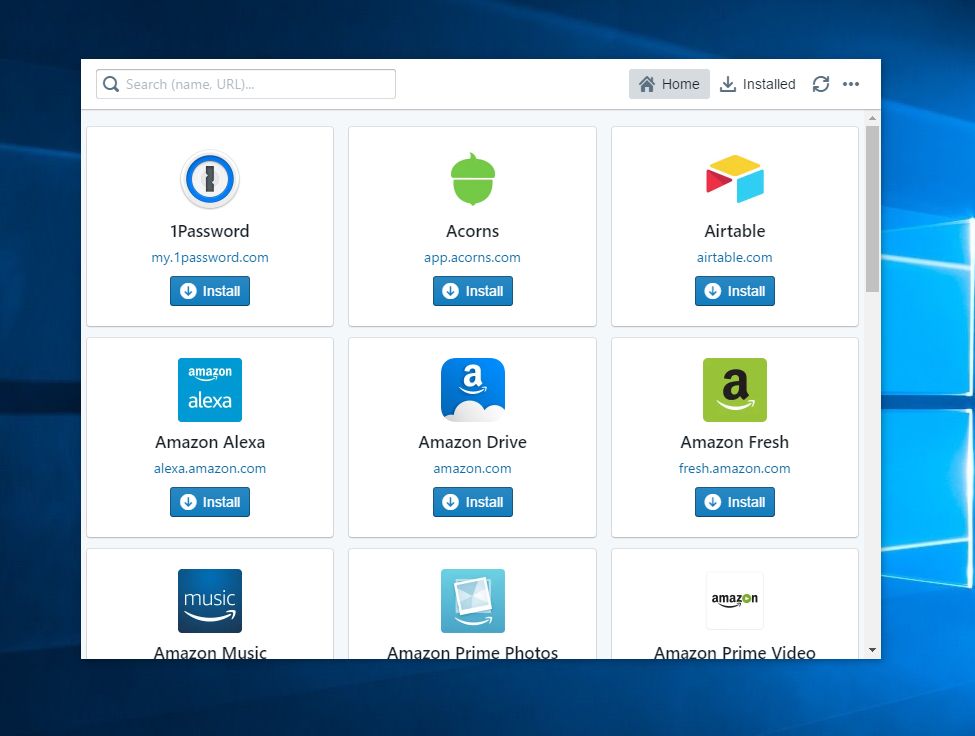Click the scrollbar up arrow
This screenshot has width=975, height=736.
872,117
